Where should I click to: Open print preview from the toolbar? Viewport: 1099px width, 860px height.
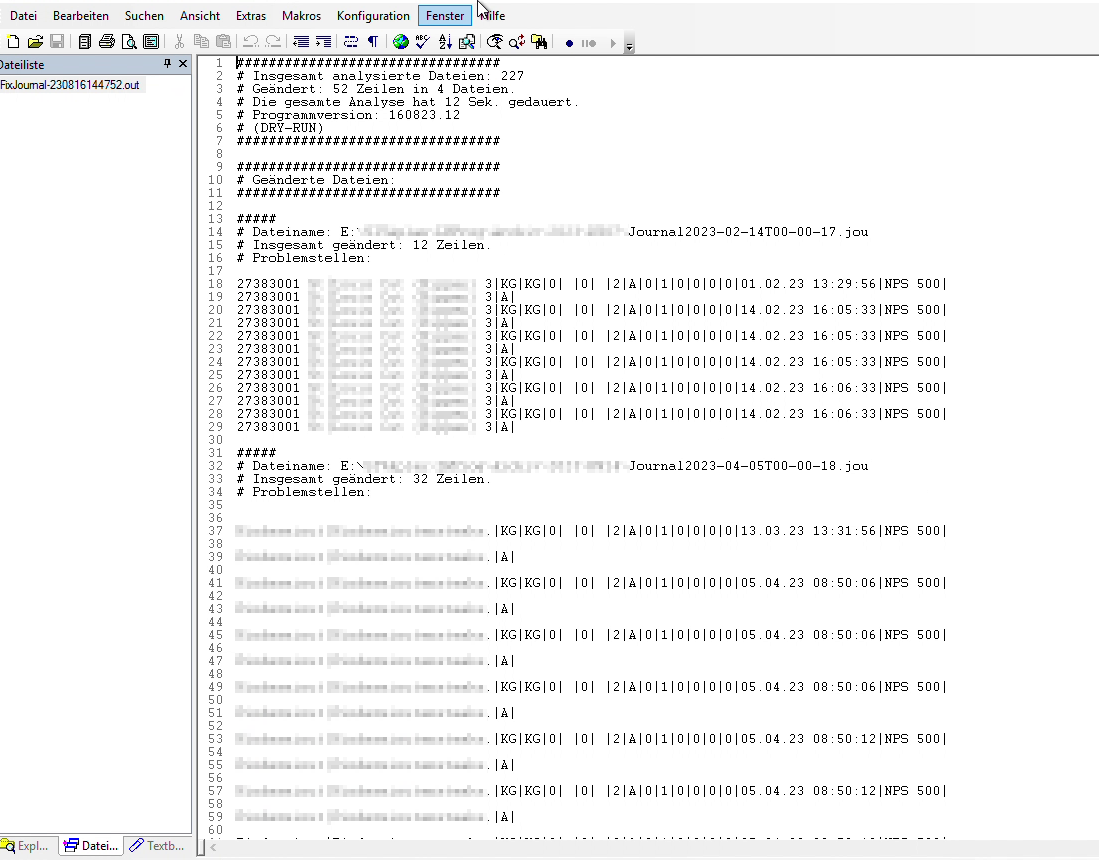[129, 42]
